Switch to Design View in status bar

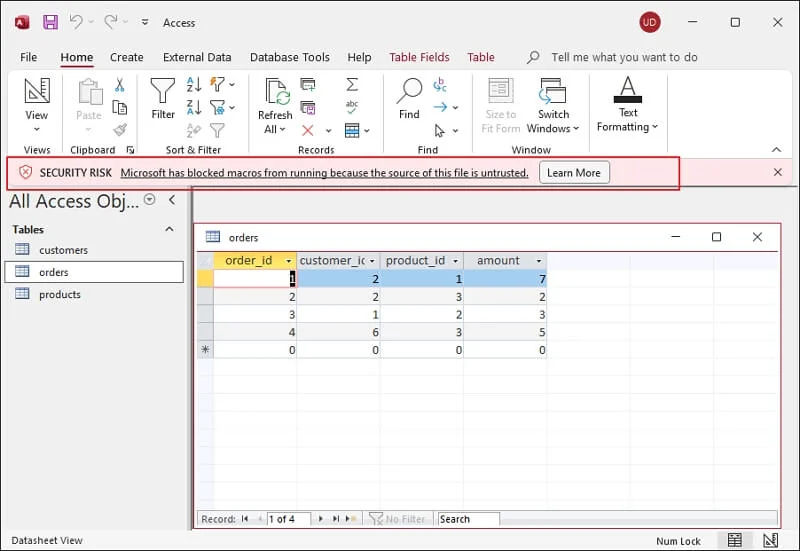pyautogui.click(x=770, y=541)
